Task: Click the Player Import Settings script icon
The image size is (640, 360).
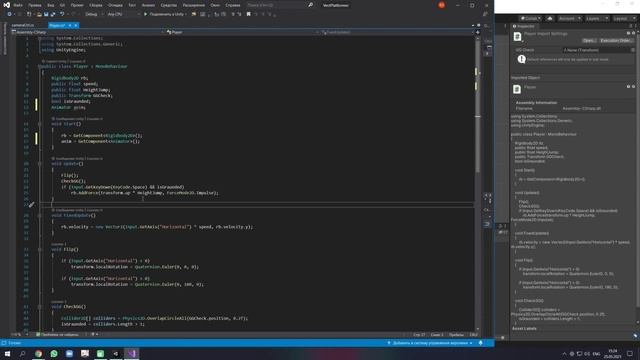Action: (518, 37)
